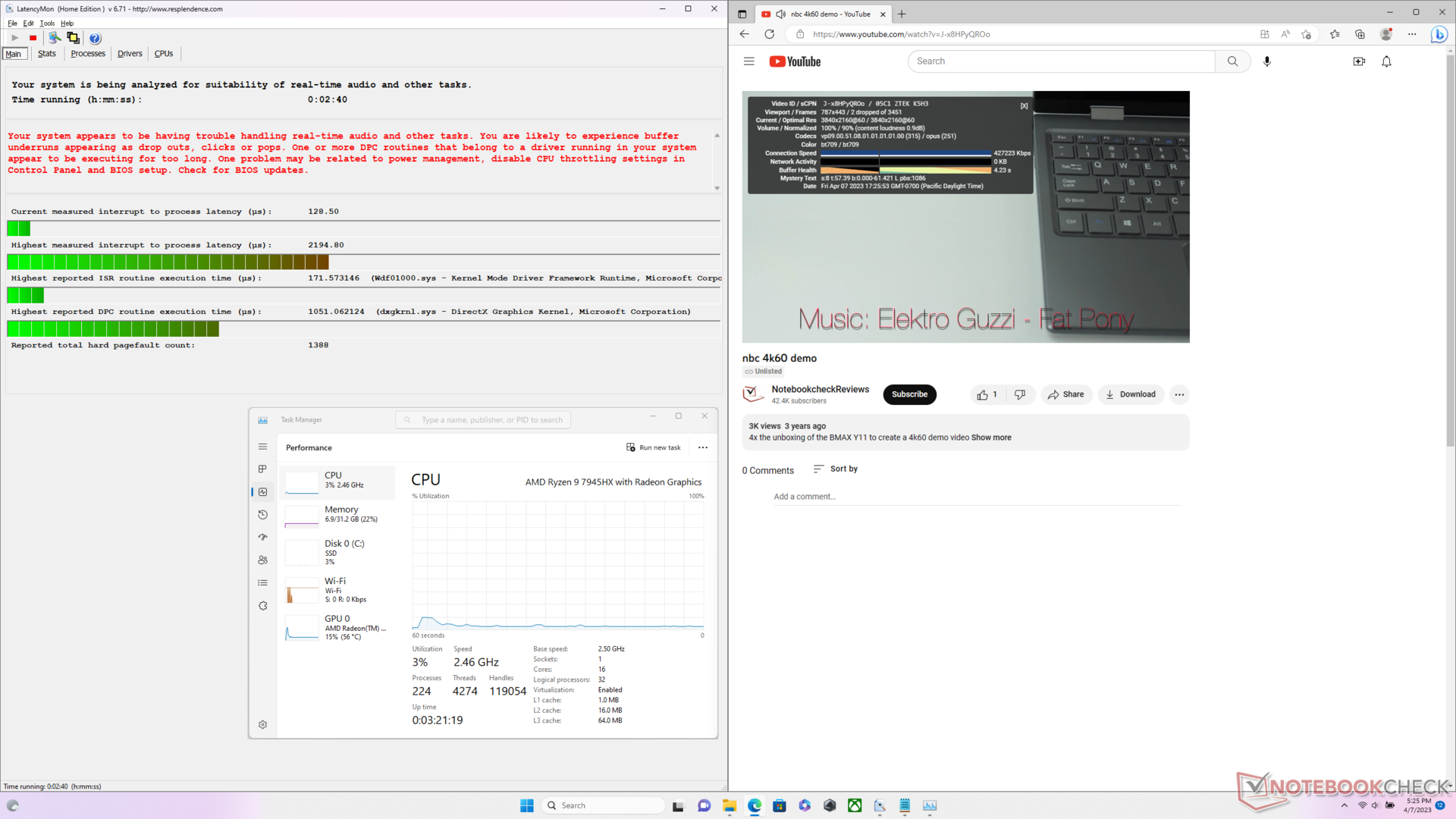1456x819 pixels.
Task: Open Task Manager App history sidebar icon
Action: point(262,515)
